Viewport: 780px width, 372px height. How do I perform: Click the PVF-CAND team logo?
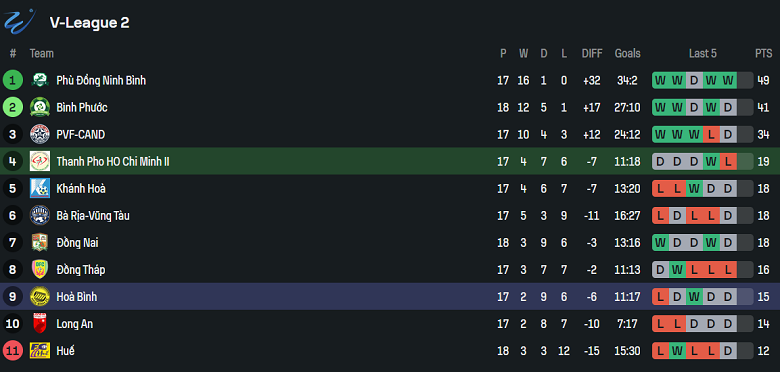click(40, 134)
